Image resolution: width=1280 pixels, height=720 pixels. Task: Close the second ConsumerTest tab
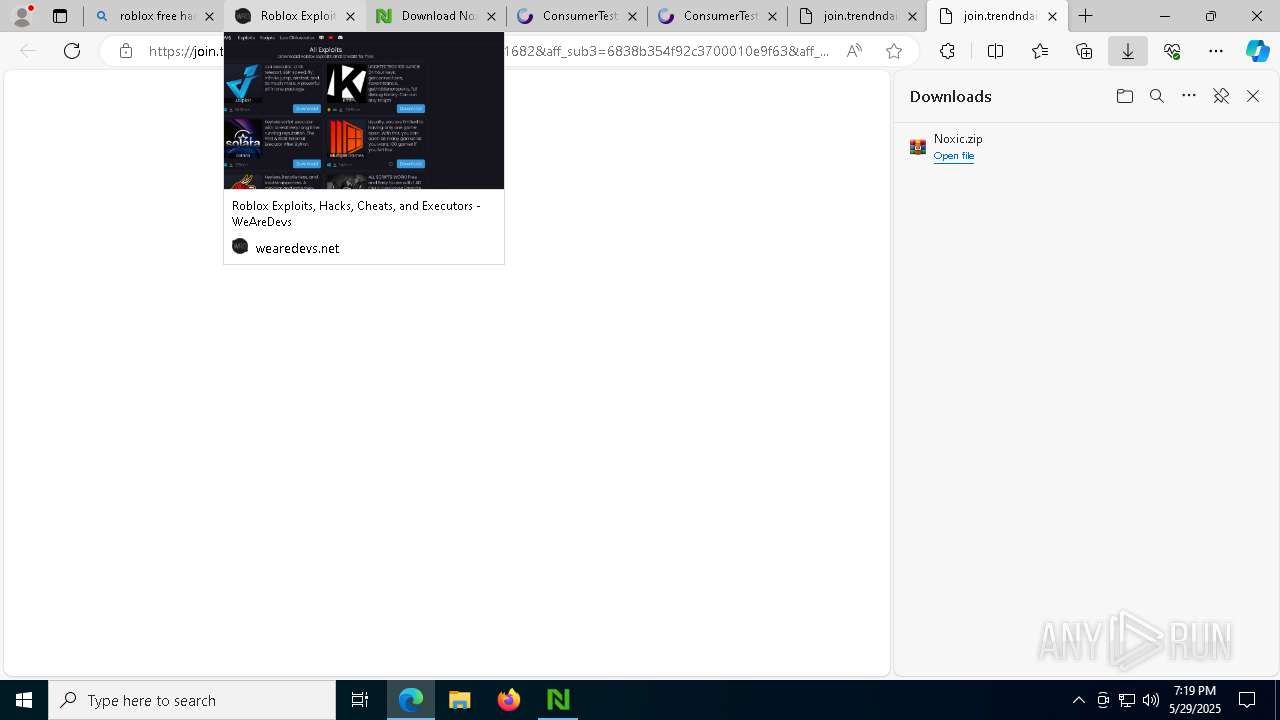pyautogui.click(x=772, y=16)
